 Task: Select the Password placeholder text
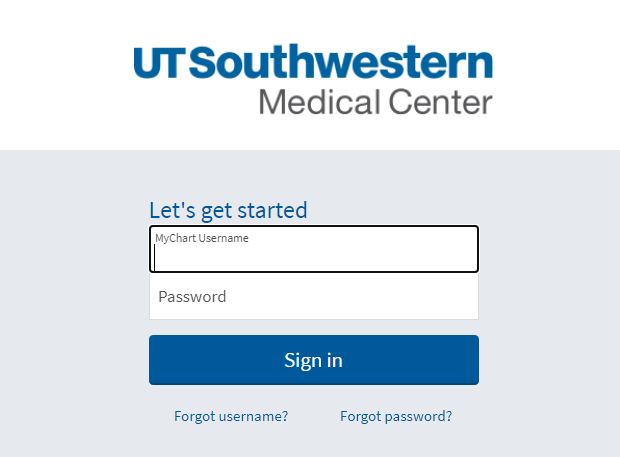192,297
